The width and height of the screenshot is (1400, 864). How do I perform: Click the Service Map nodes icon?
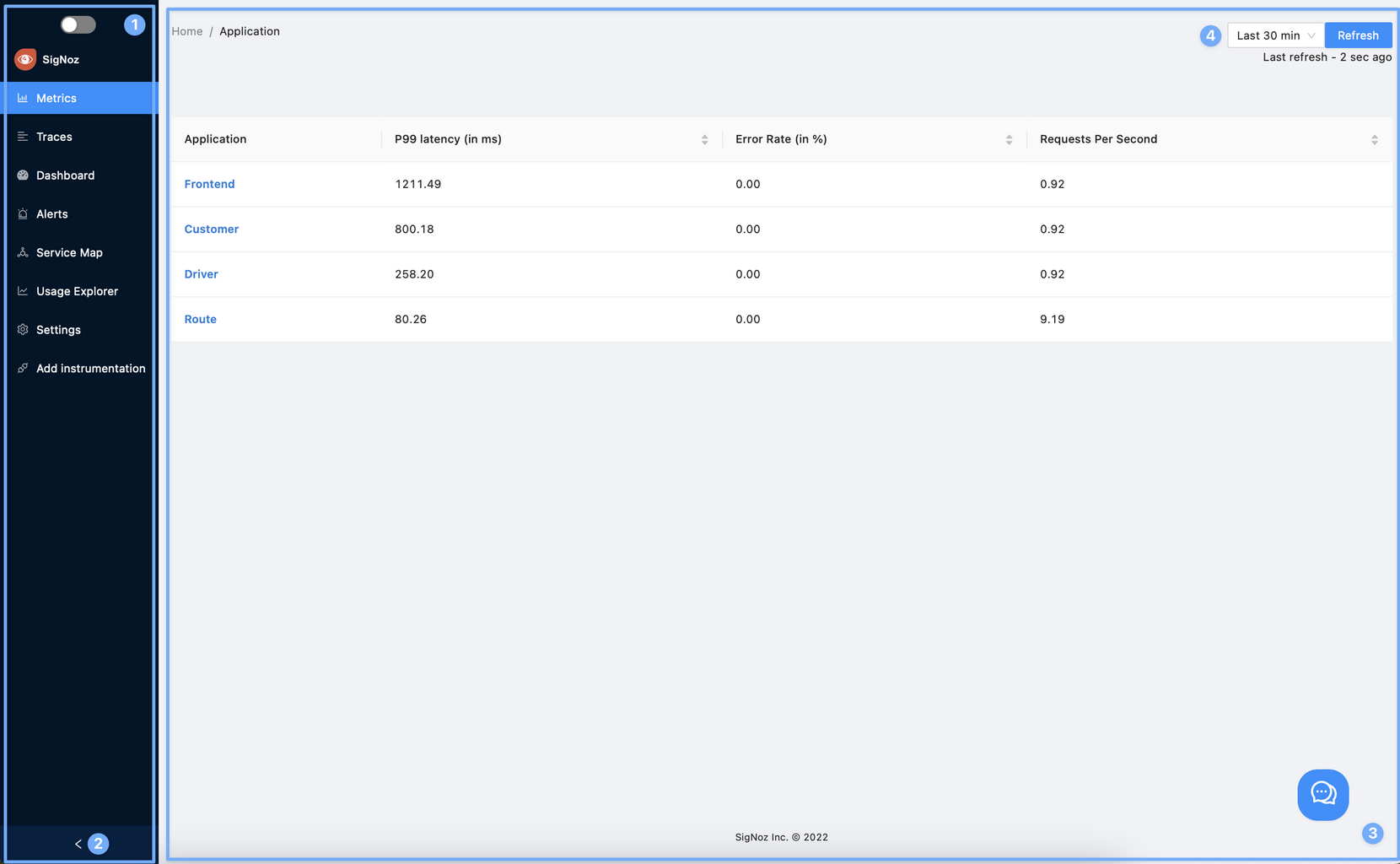tap(23, 252)
